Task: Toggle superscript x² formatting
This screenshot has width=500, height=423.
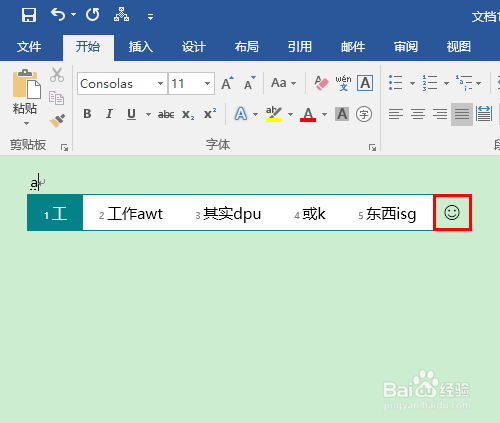Action: (210, 114)
